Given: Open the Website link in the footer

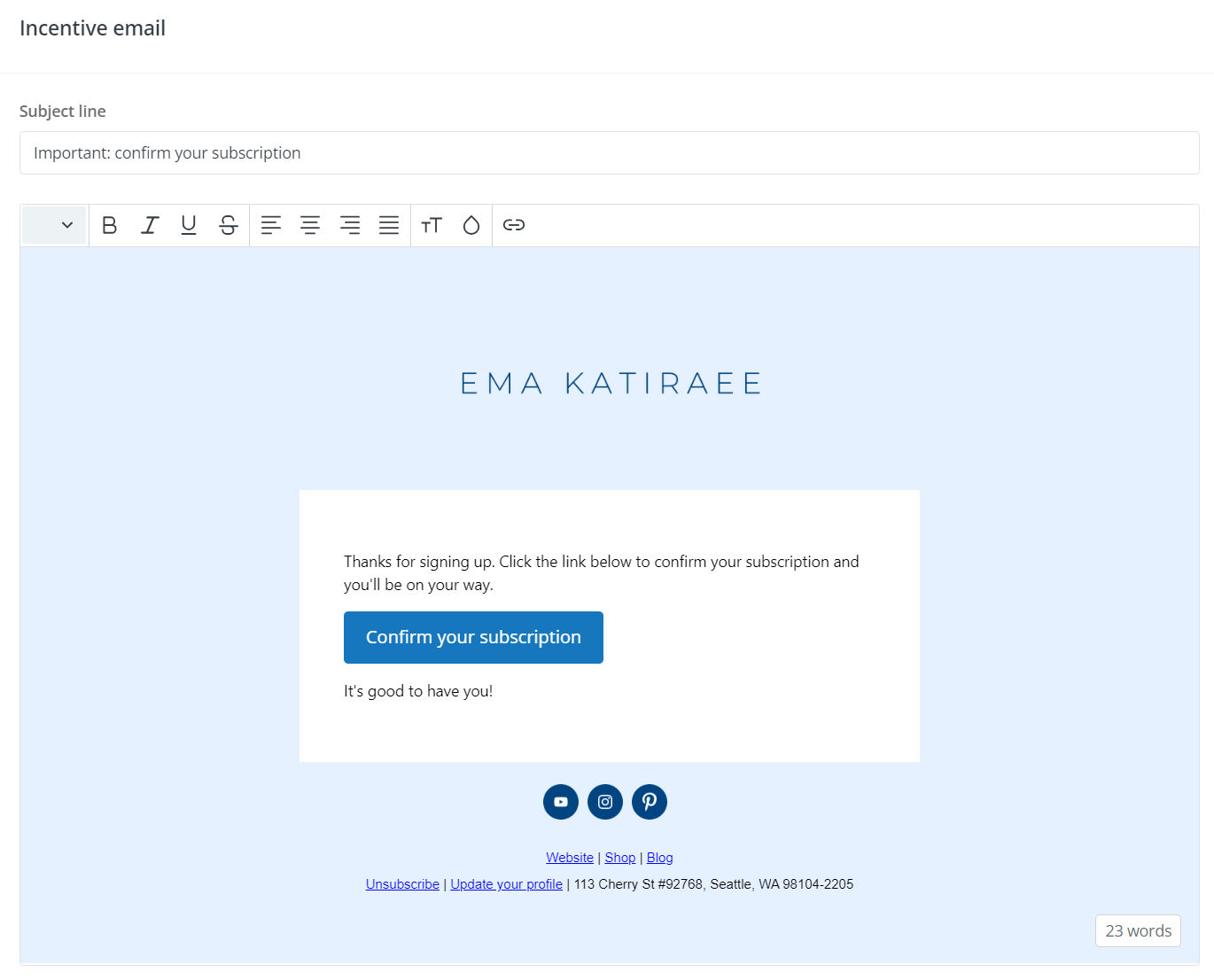Looking at the screenshot, I should [x=570, y=857].
